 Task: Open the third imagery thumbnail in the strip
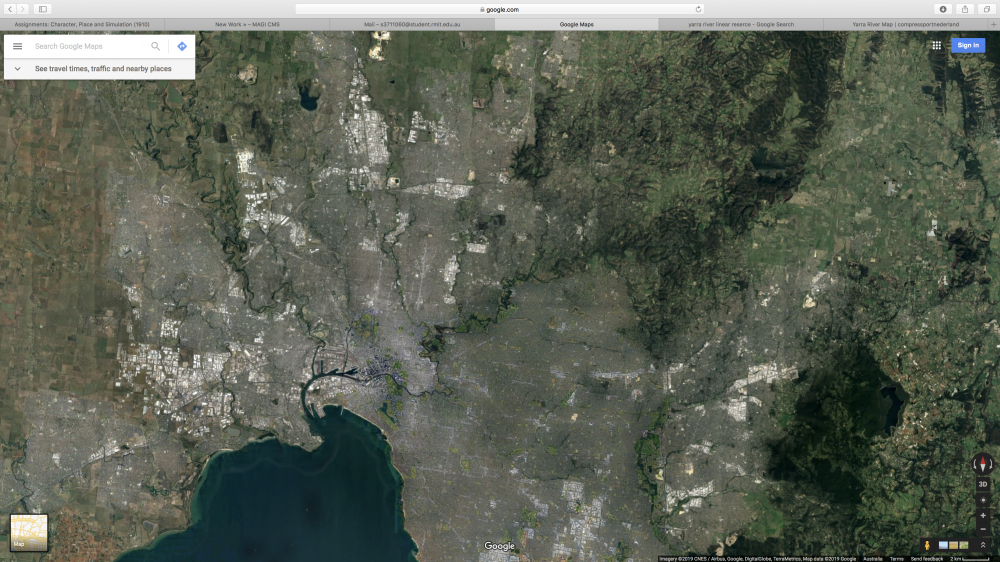964,545
